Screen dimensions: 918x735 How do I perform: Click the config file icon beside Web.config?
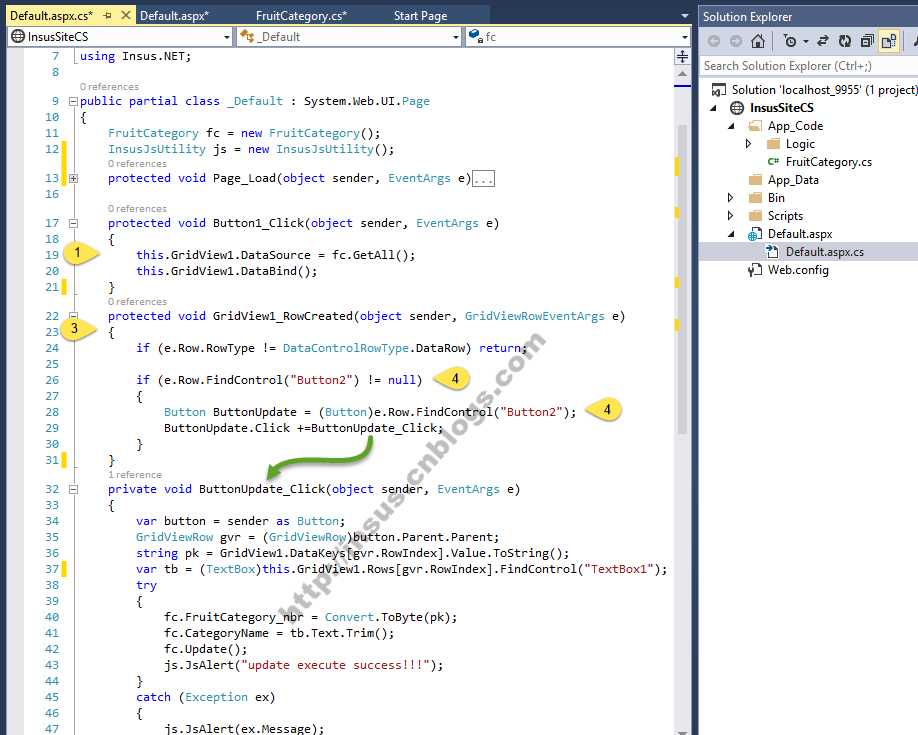point(755,270)
